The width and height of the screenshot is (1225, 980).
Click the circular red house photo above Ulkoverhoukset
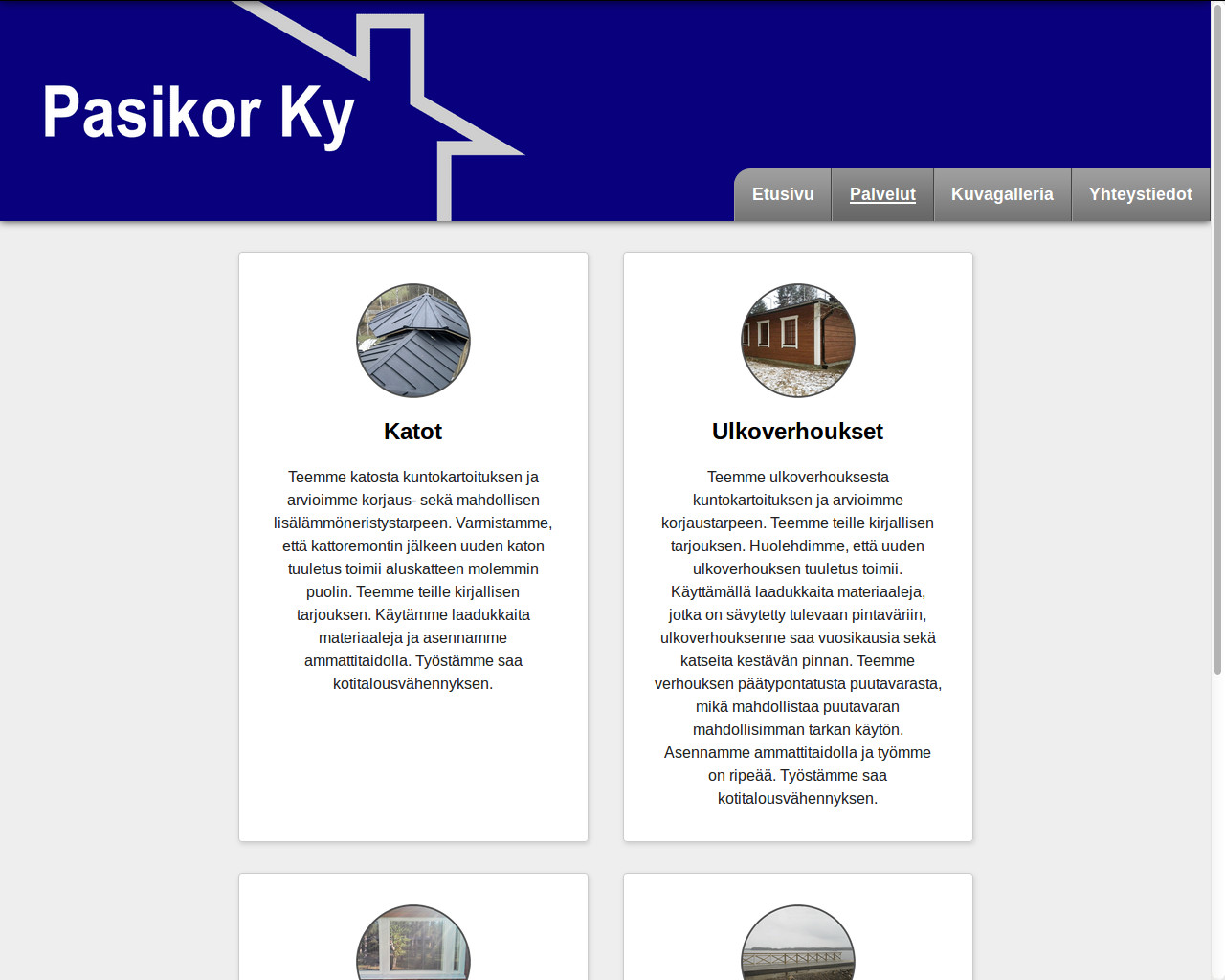tap(798, 341)
